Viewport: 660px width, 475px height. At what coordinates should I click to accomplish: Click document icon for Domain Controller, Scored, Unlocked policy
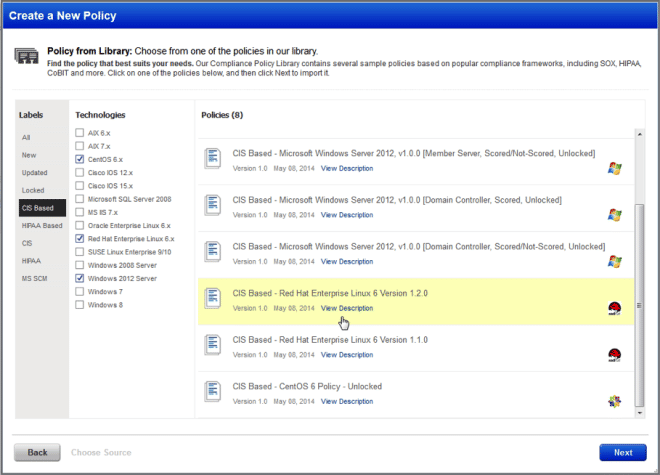pyautogui.click(x=213, y=205)
